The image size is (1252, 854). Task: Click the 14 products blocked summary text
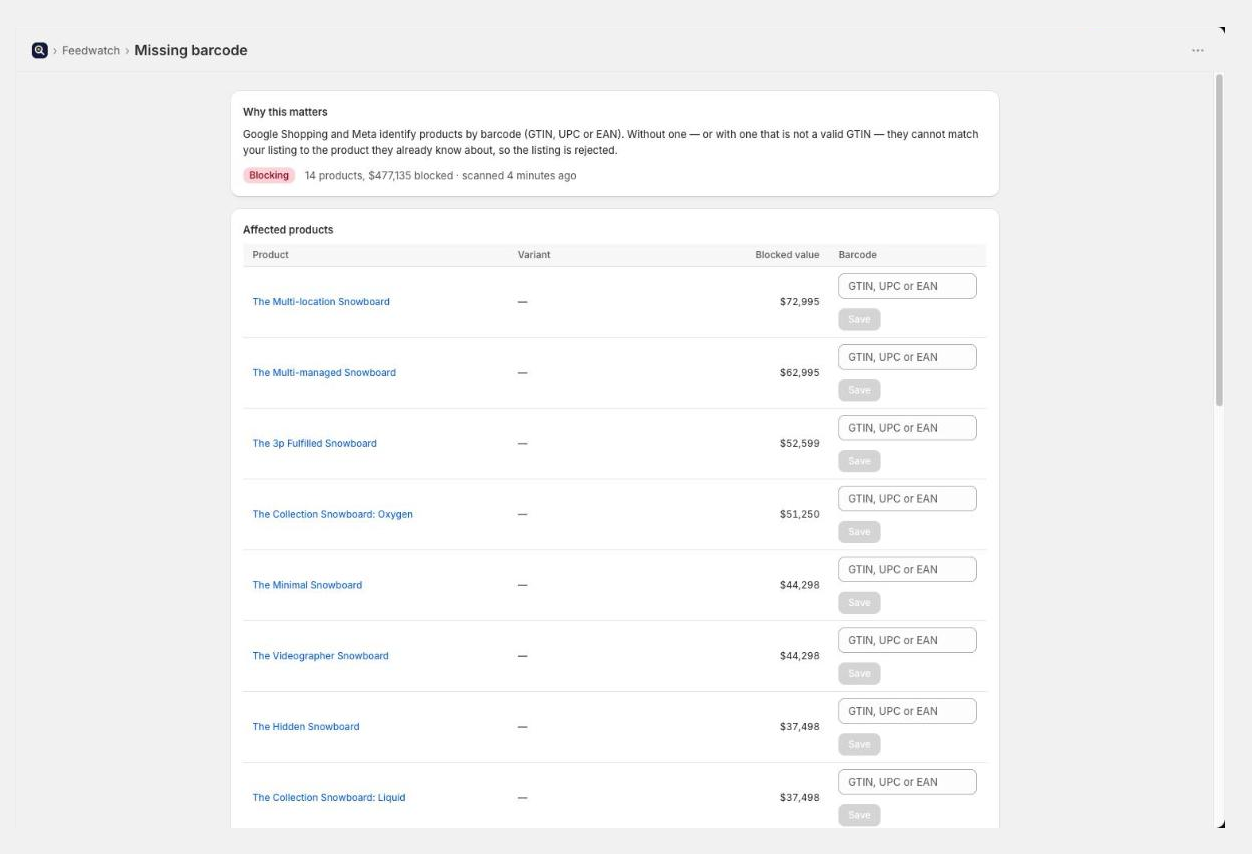tap(440, 176)
